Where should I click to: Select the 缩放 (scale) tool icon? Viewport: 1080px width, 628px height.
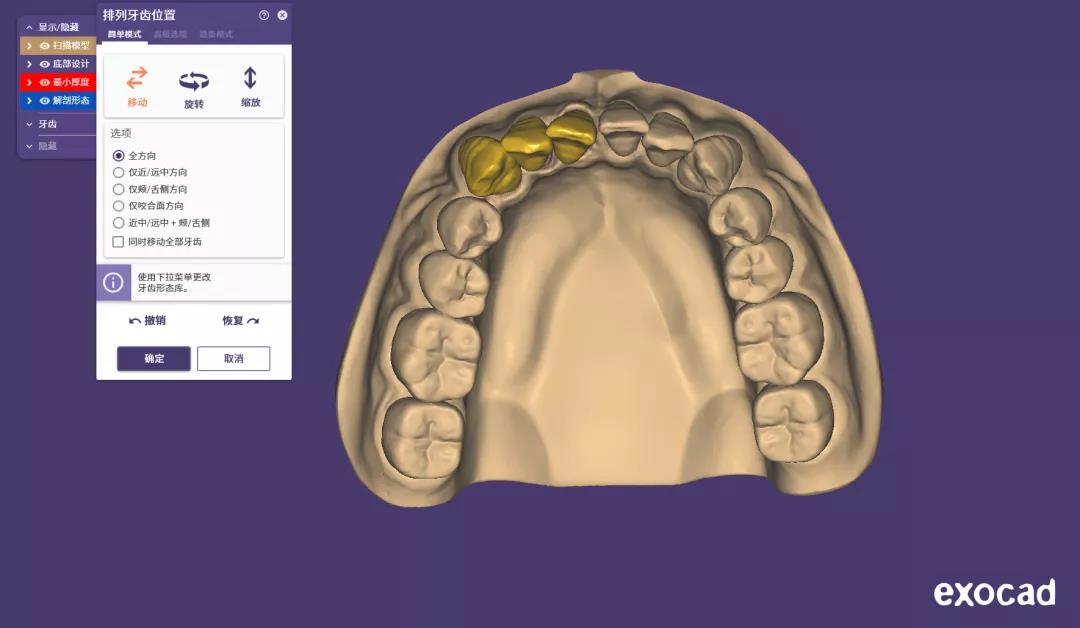[250, 79]
